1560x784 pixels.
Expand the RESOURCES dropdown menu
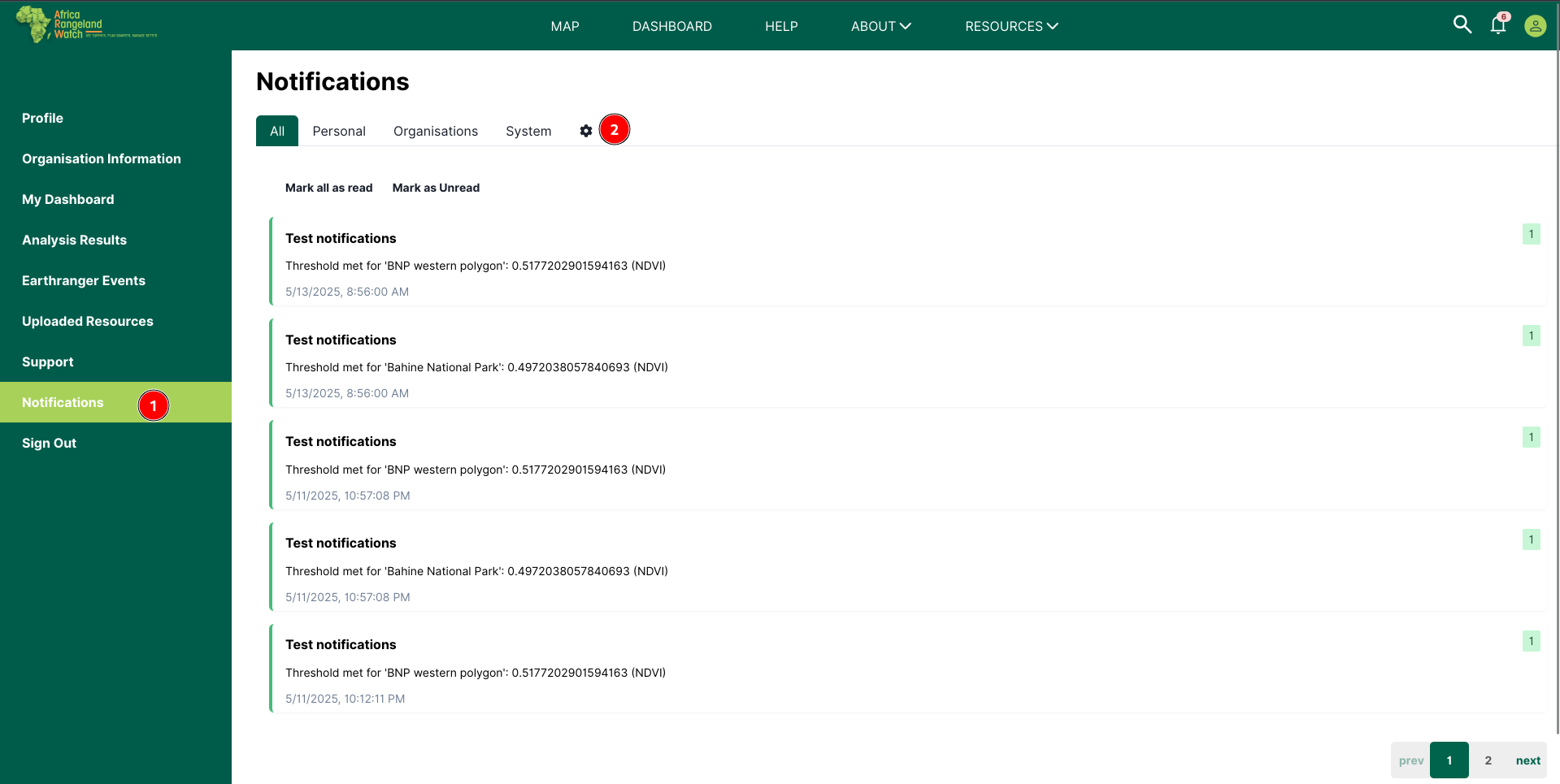pyautogui.click(x=1011, y=26)
